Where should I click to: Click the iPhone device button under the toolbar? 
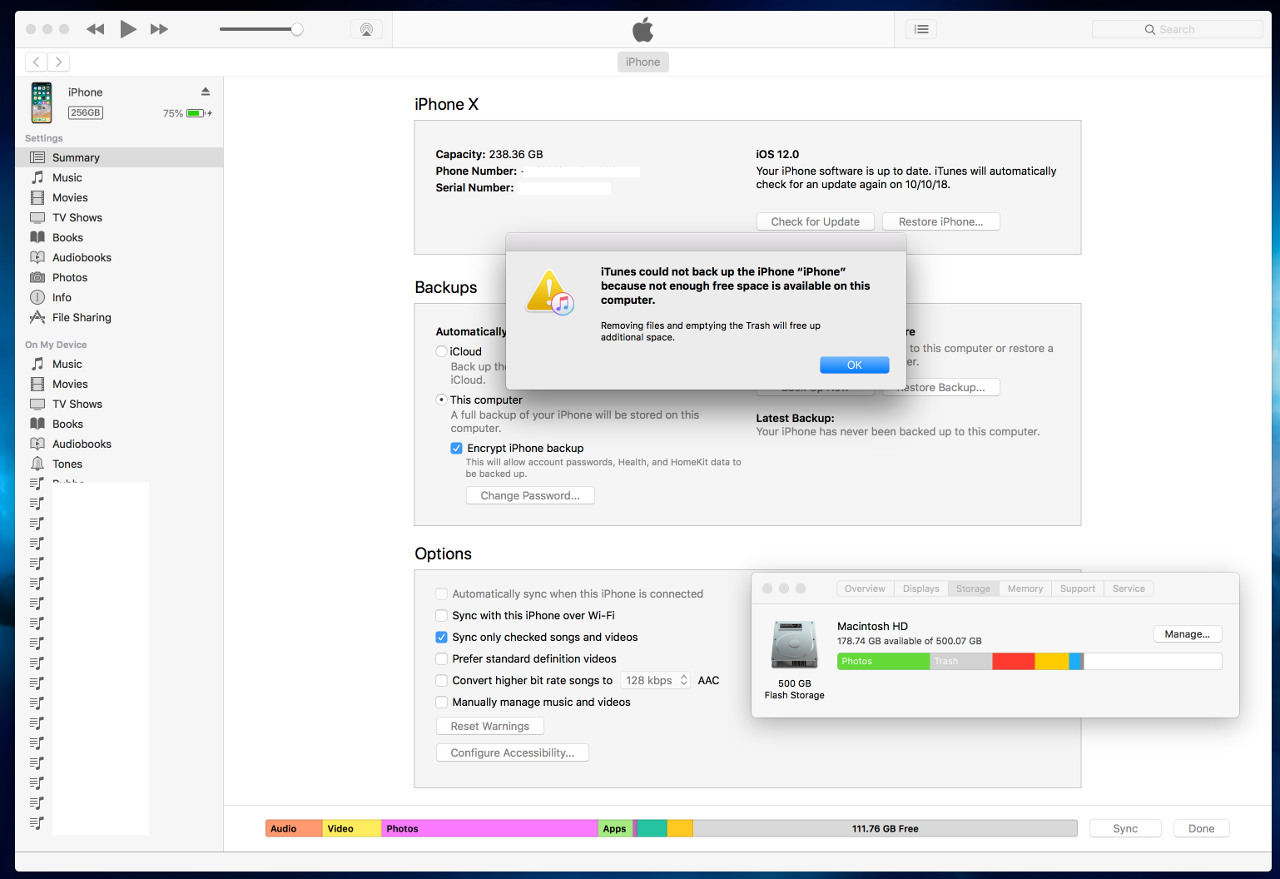643,62
